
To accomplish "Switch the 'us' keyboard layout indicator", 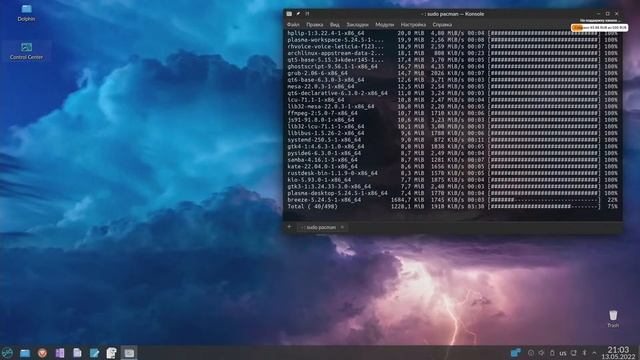I will pyautogui.click(x=563, y=353).
